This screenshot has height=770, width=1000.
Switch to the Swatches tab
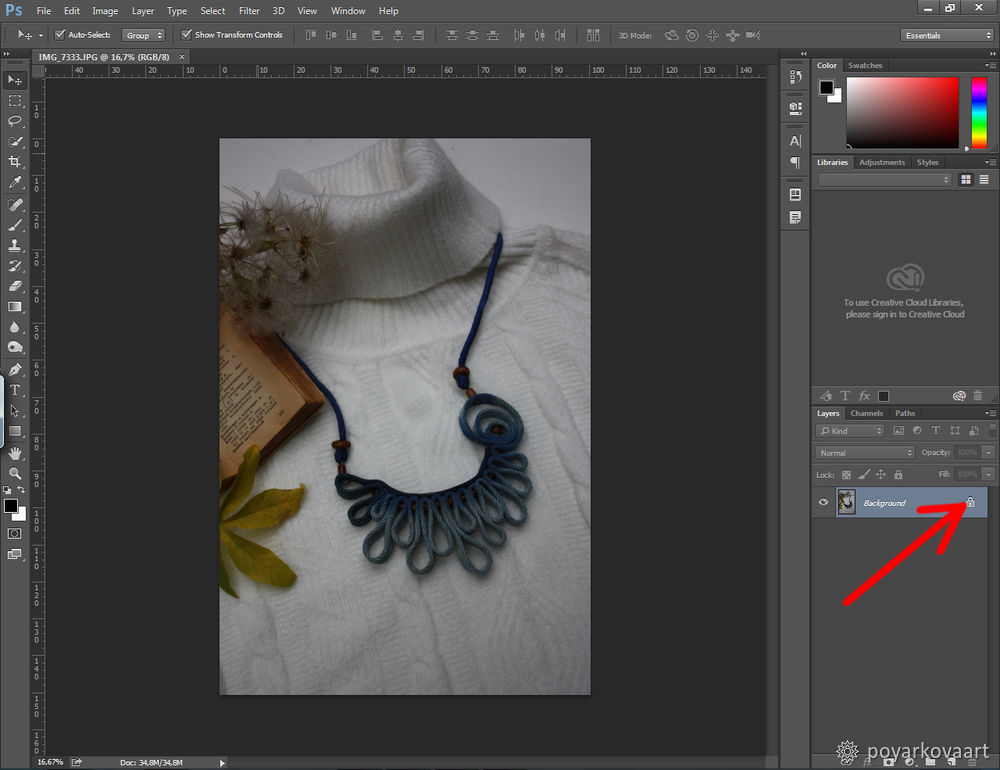tap(865, 66)
